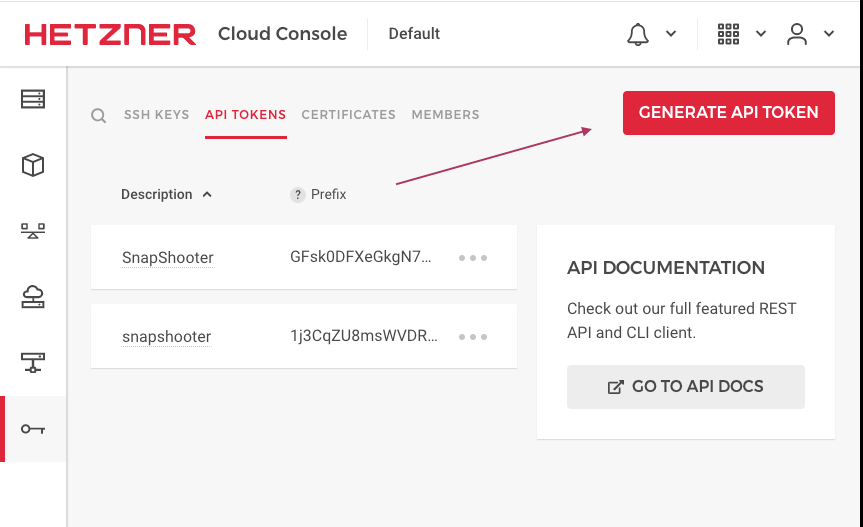
Task: Open the Volumes cube sidebar icon
Action: 33,165
